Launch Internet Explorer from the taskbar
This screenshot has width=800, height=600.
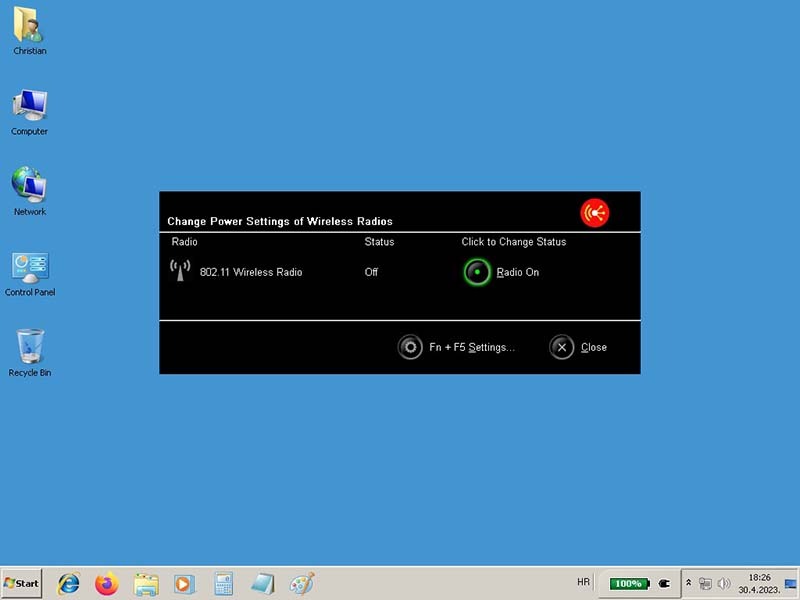pyautogui.click(x=69, y=583)
